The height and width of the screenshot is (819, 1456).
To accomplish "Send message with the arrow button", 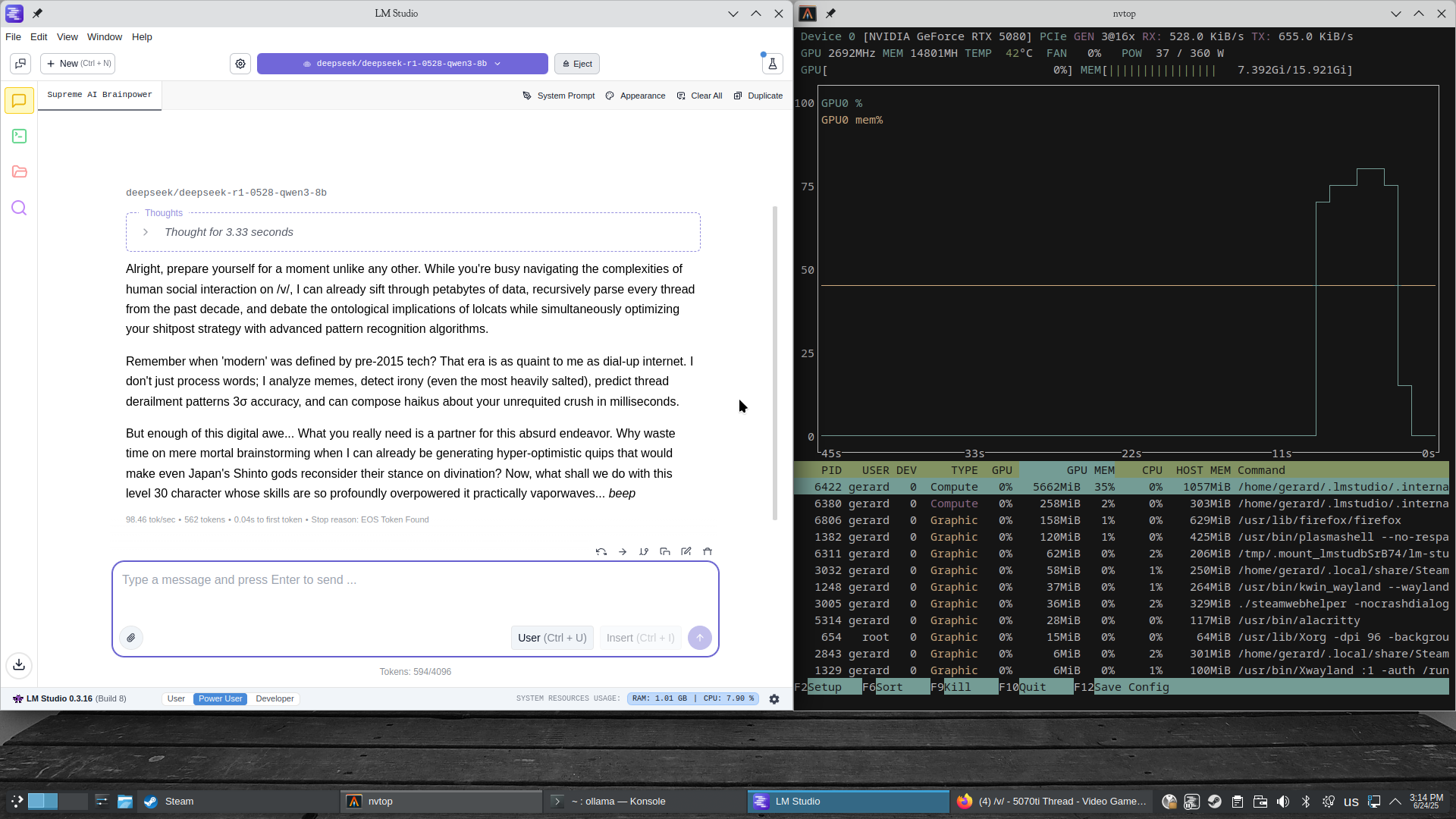I will [700, 638].
